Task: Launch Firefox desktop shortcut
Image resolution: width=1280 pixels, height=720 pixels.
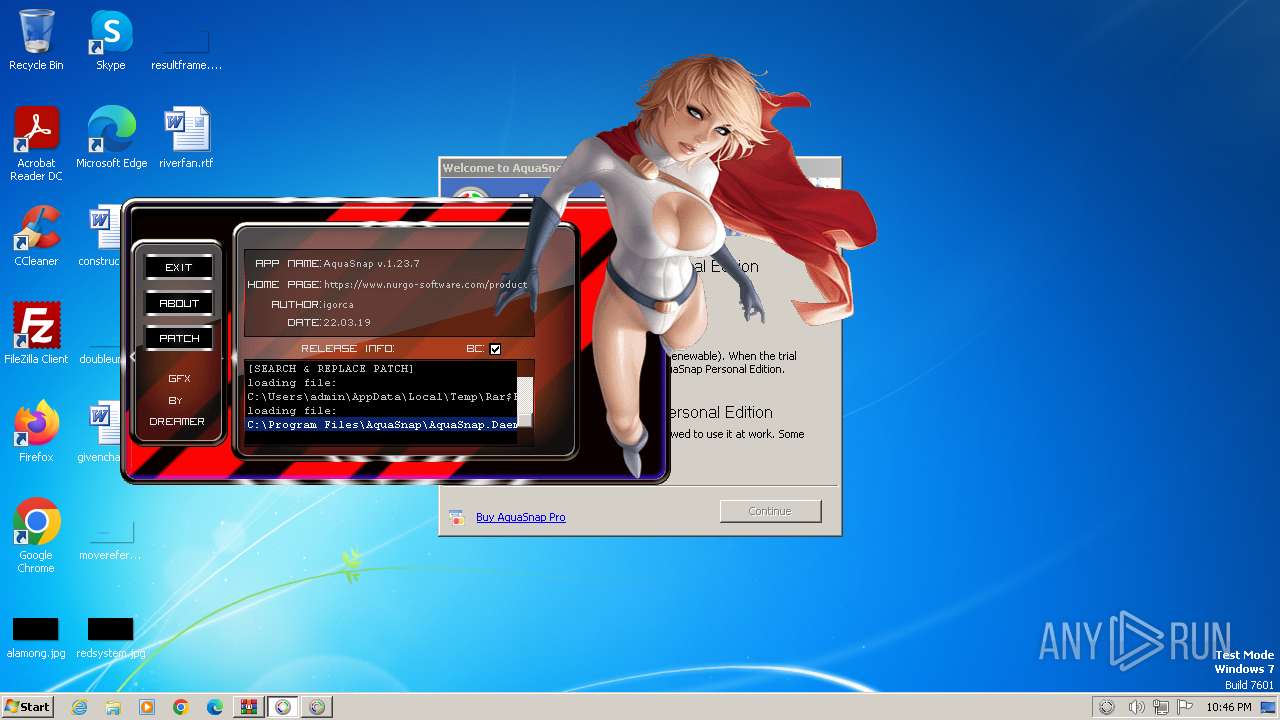Action: click(36, 431)
